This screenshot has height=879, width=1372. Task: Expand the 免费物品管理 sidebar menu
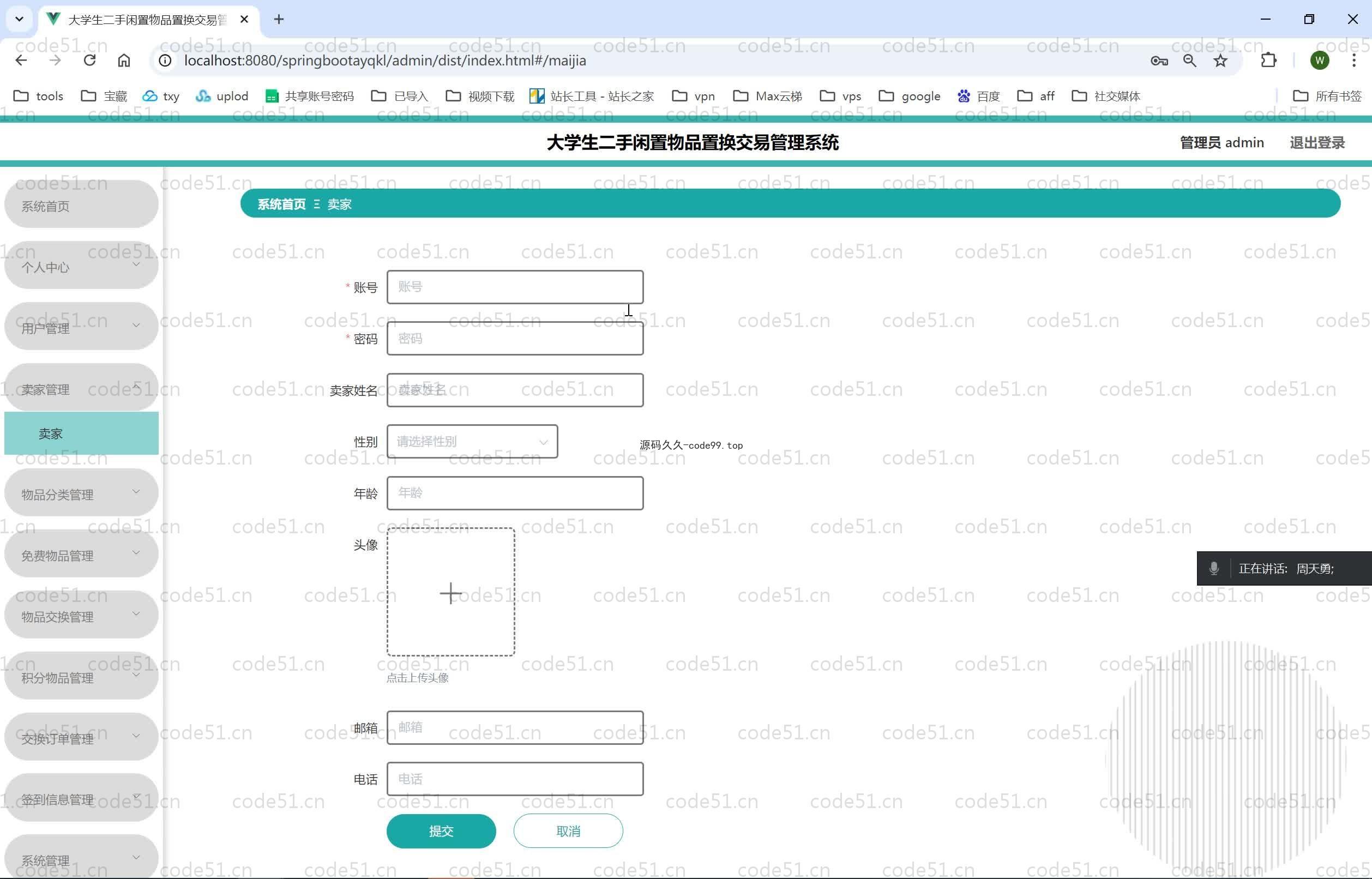(x=81, y=553)
